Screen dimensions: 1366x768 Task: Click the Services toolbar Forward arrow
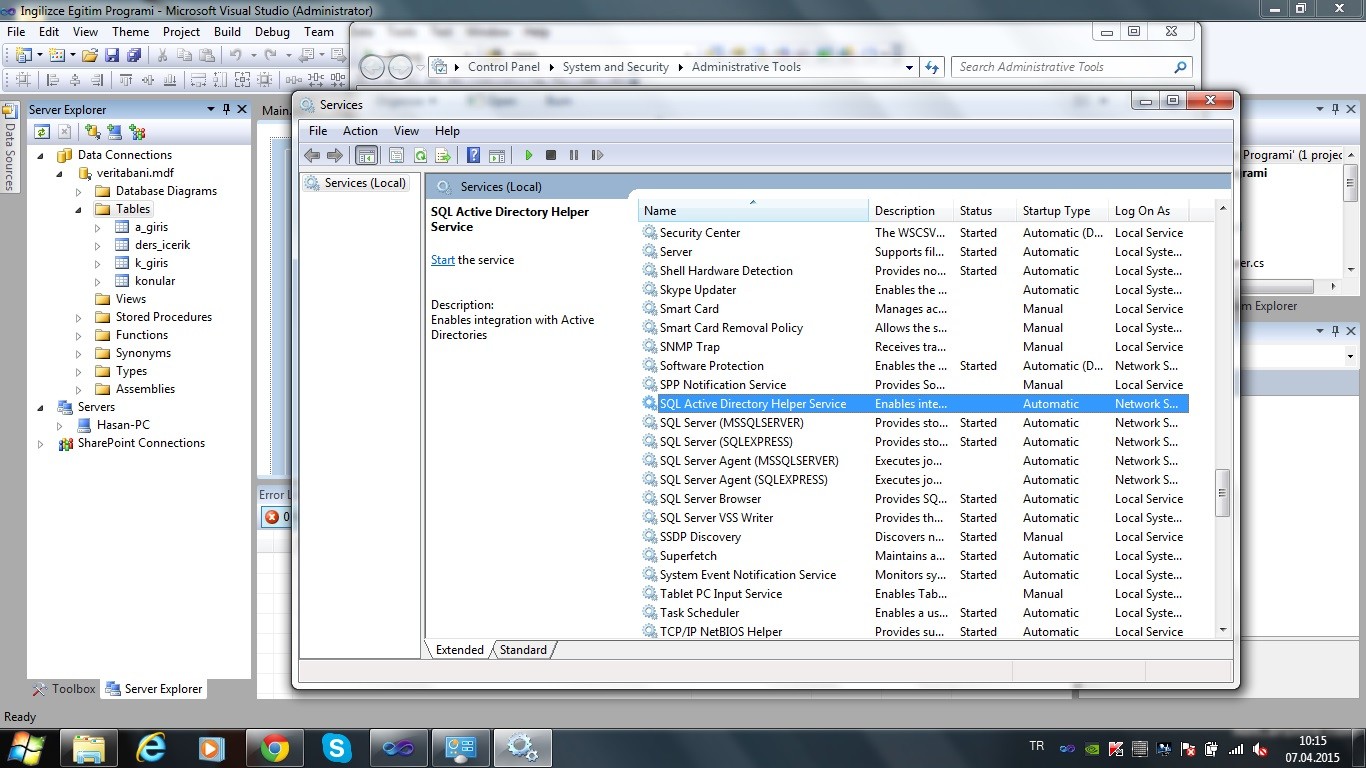click(335, 155)
